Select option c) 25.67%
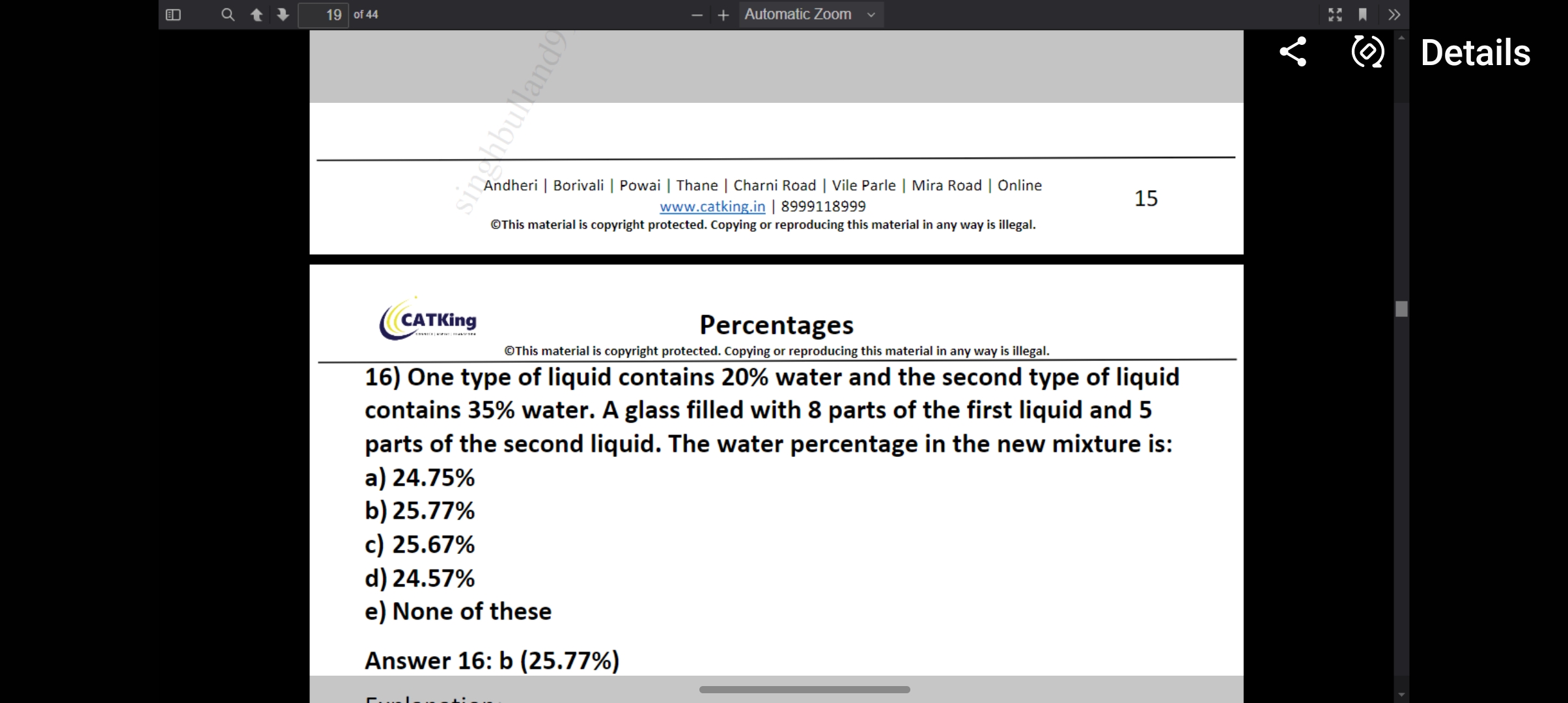1568x703 pixels. [420, 545]
